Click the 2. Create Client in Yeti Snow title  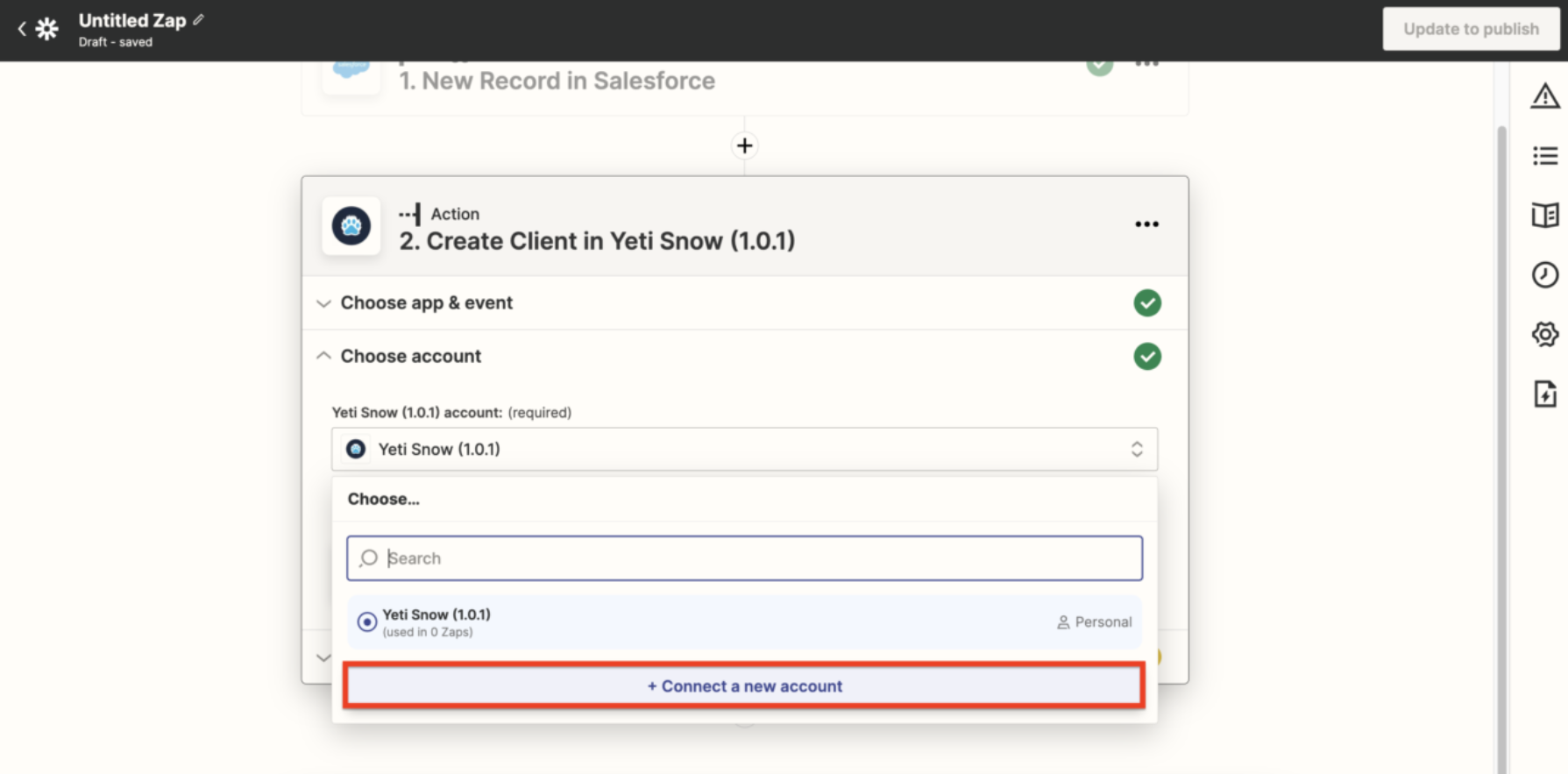coord(597,241)
